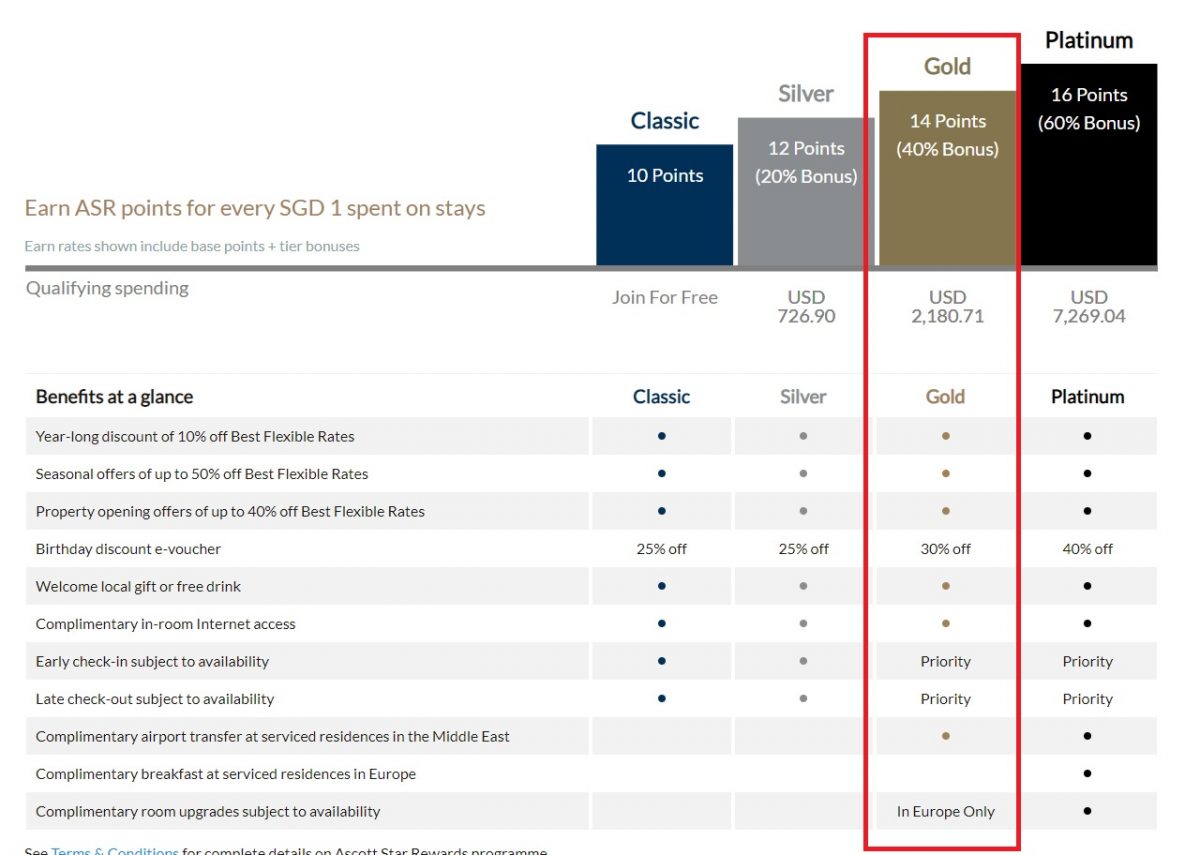Click the Gold title above the 14 Points block
This screenshot has height=855, width=1200.
click(948, 67)
